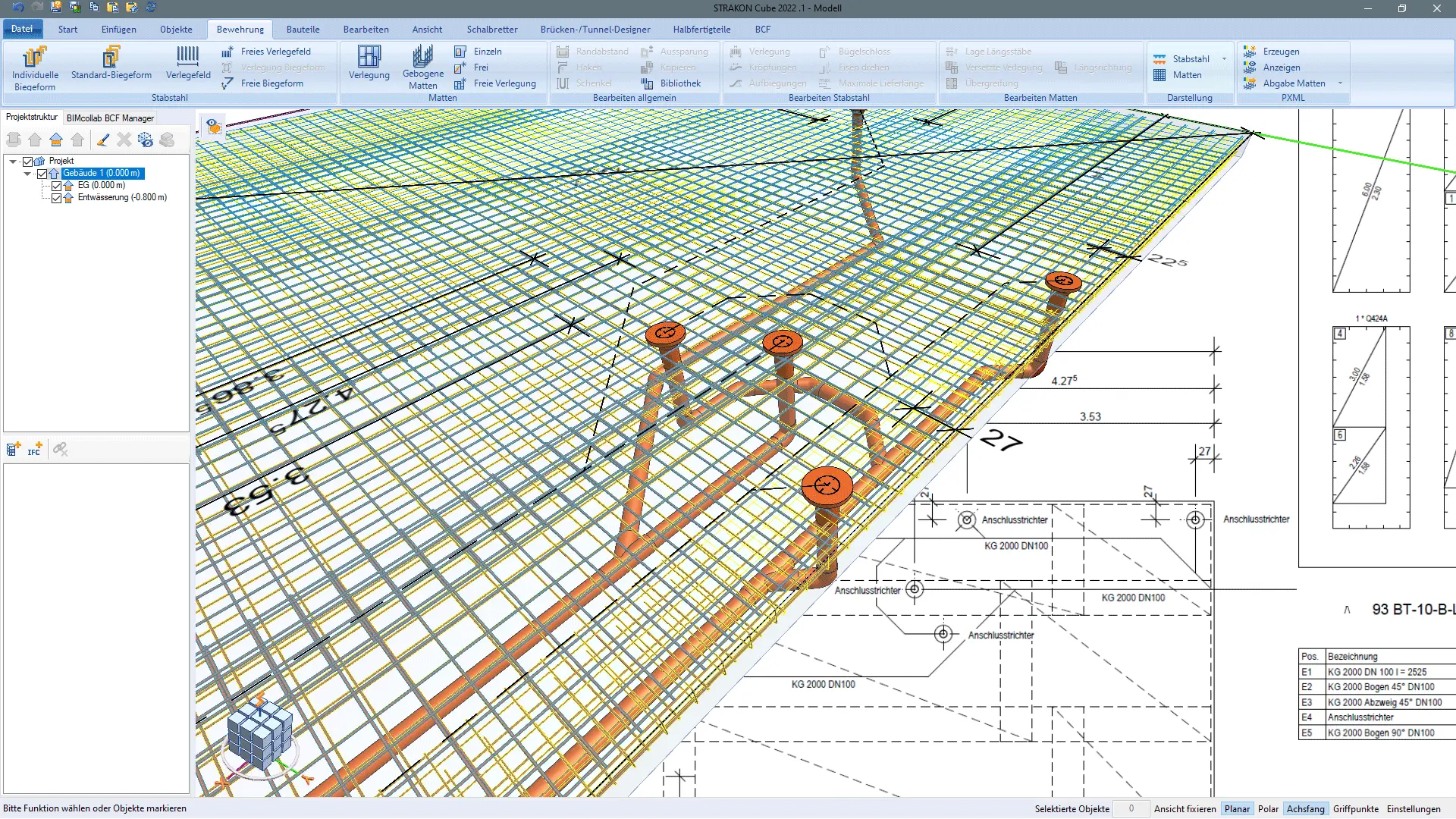Screen dimensions: 1456x819
Task: Click Erzeugen PXML icon
Action: point(1250,52)
